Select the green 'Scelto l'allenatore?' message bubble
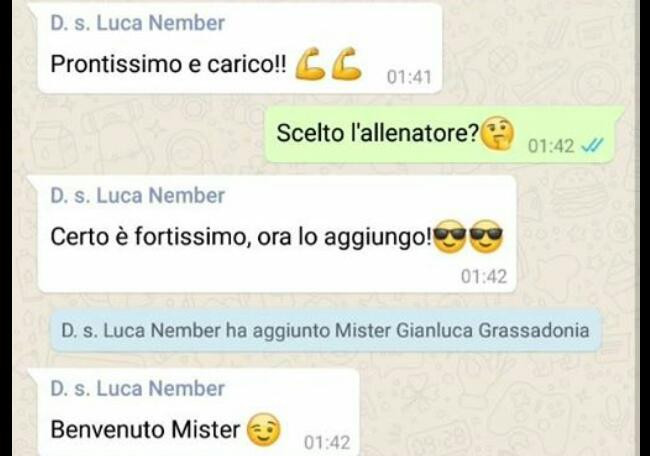 (x=444, y=134)
